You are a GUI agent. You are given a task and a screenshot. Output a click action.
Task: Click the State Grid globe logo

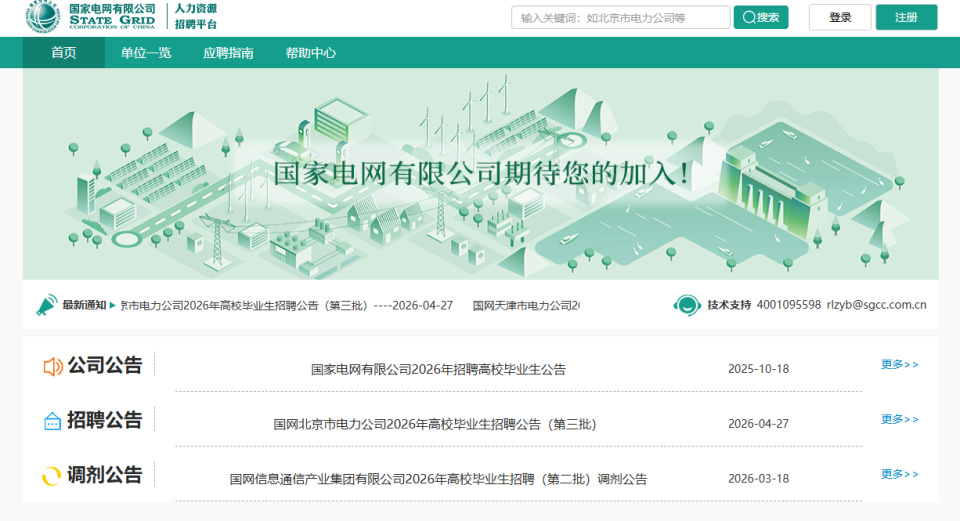[43, 17]
